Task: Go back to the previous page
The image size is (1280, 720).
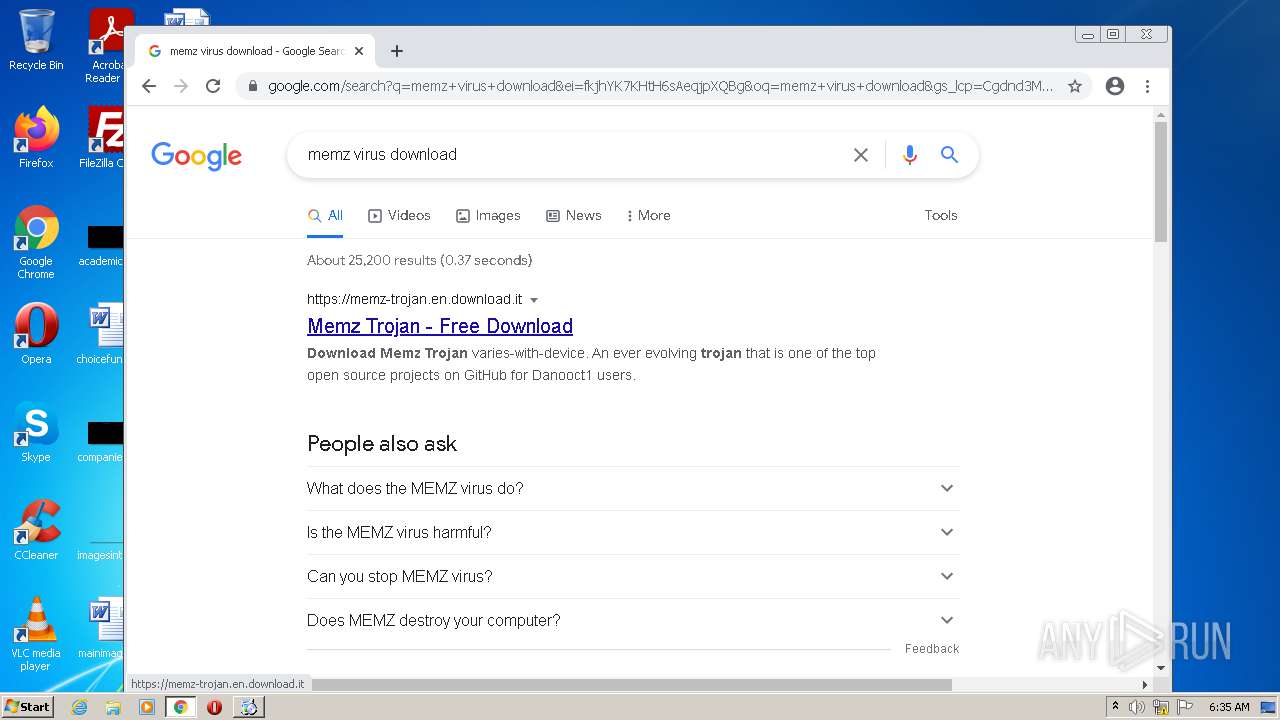Action: point(149,86)
